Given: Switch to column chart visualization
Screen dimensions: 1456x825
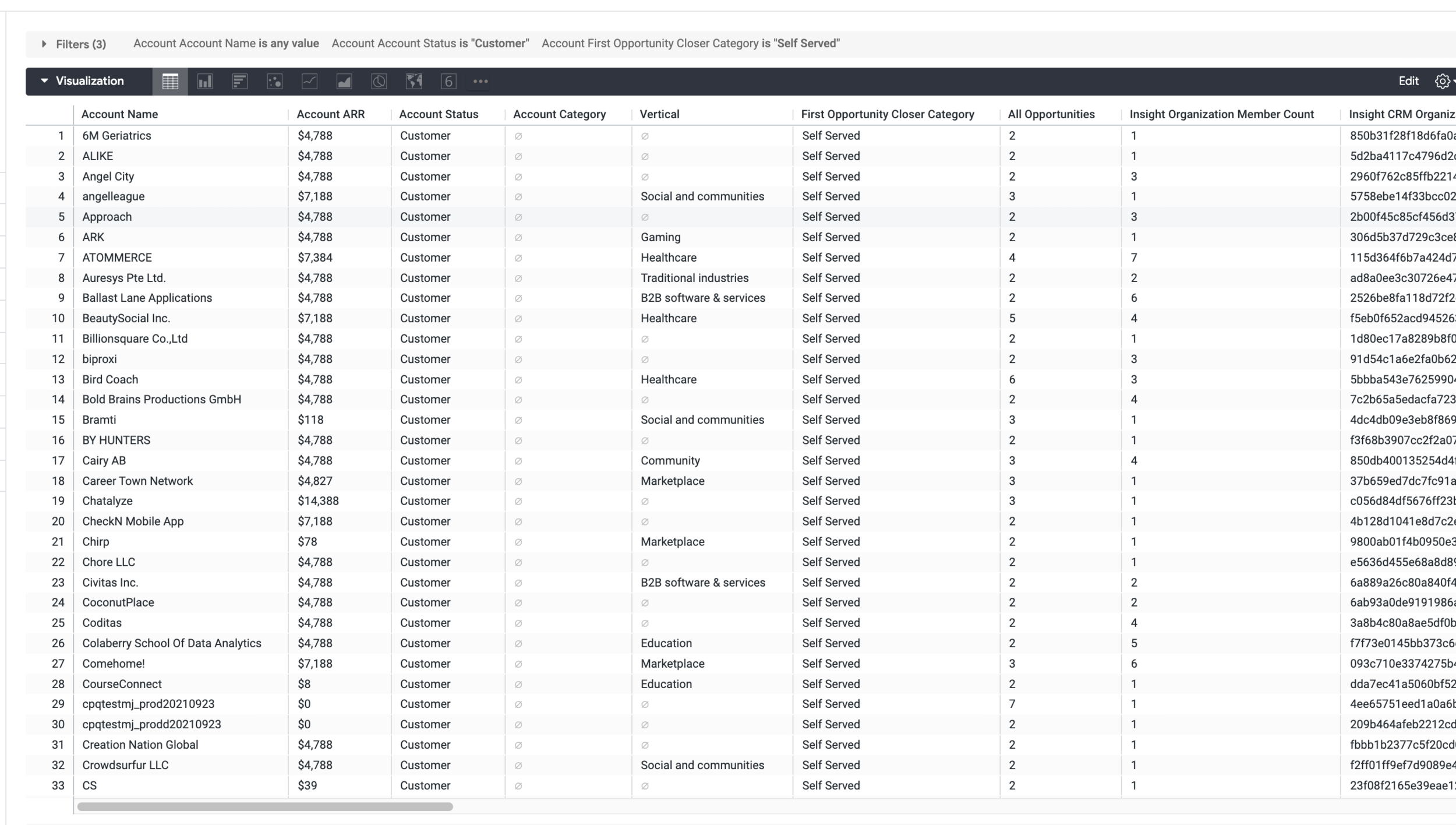Looking at the screenshot, I should point(205,82).
